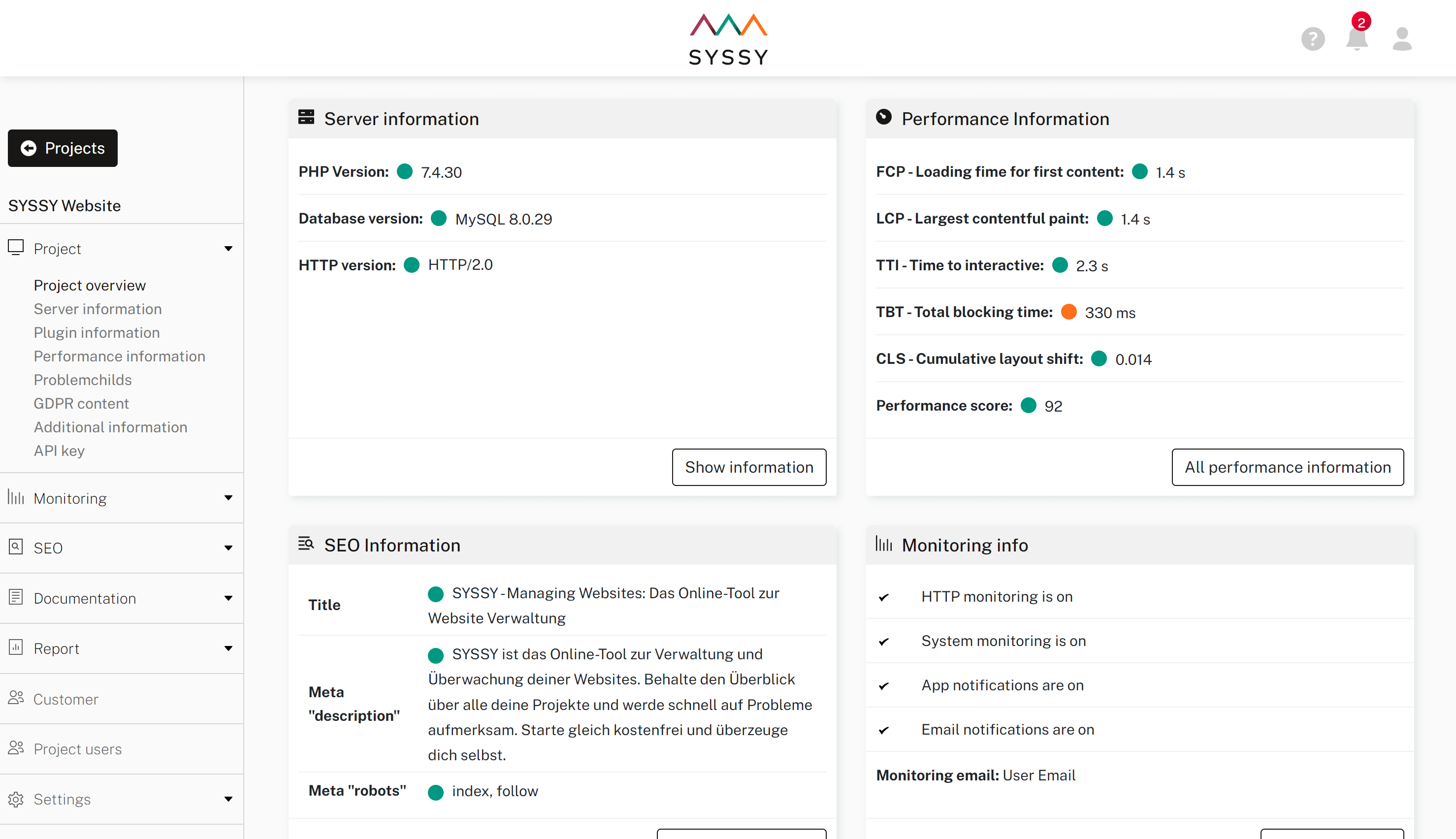This screenshot has height=839, width=1456.
Task: Click the MySQL 8.0.29 database value
Action: tap(504, 219)
